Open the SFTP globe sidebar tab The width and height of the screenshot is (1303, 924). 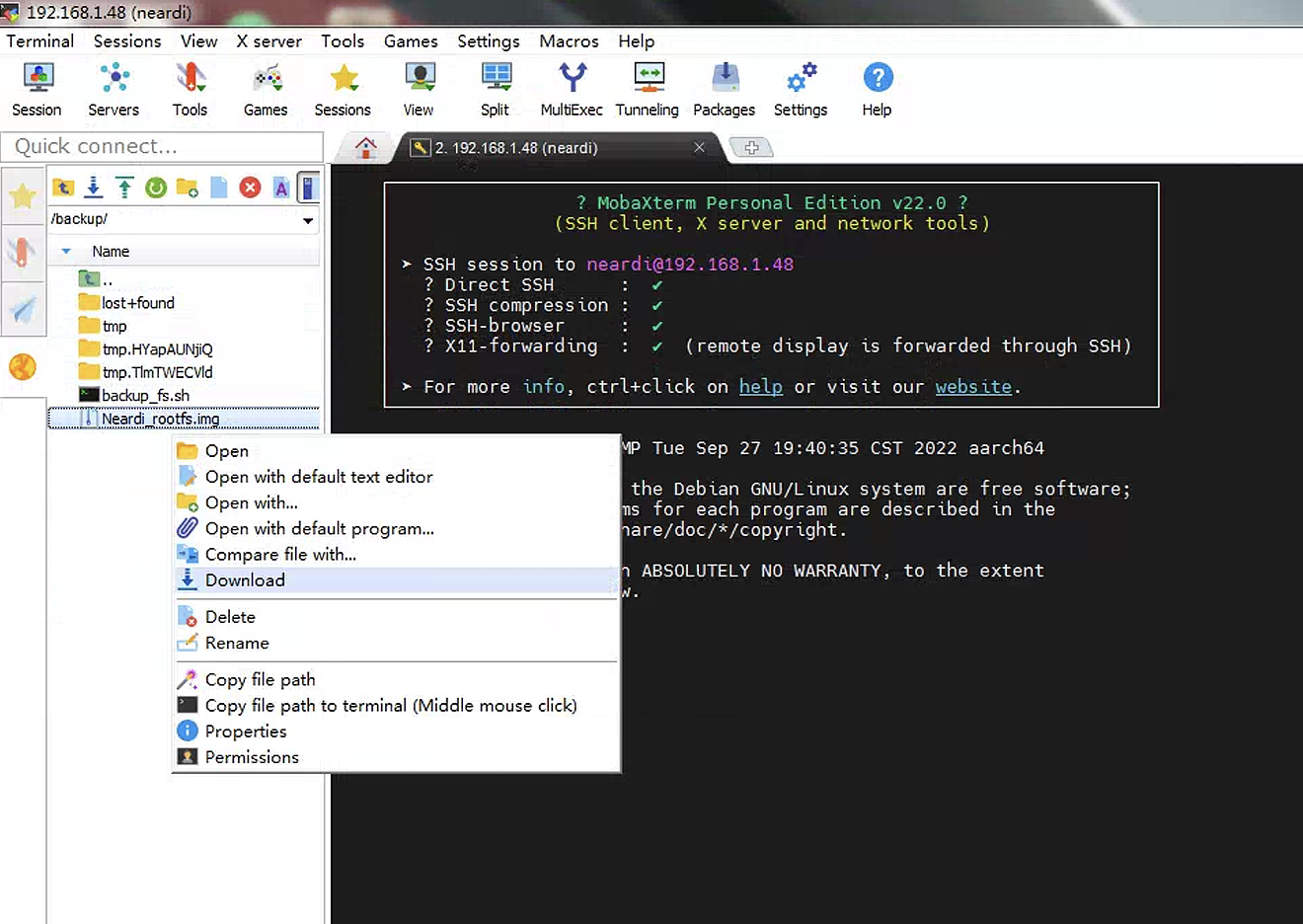(23, 367)
